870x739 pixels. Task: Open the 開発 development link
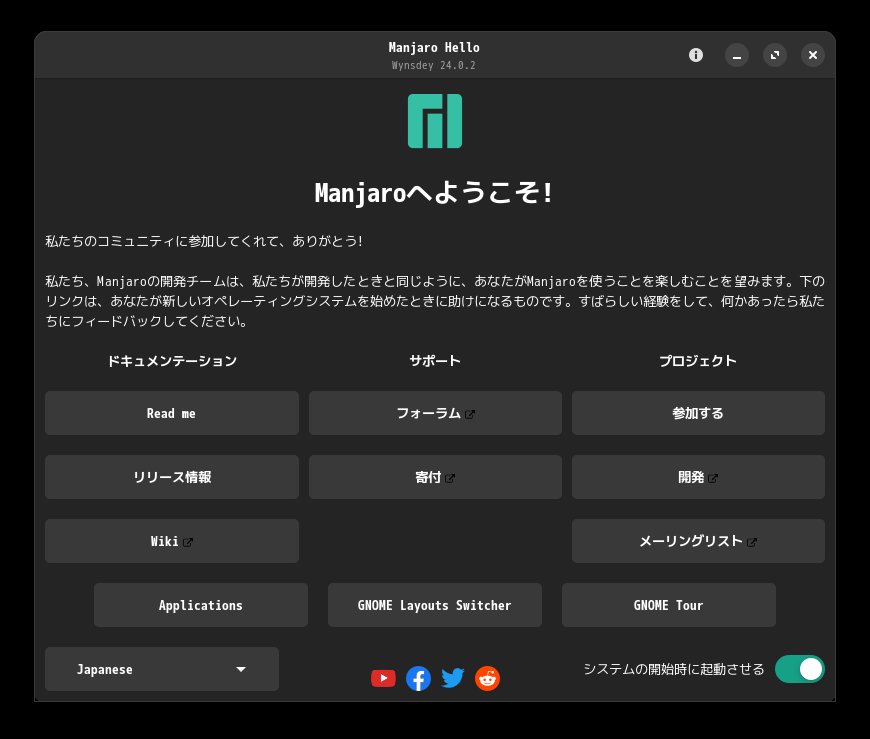coord(699,477)
